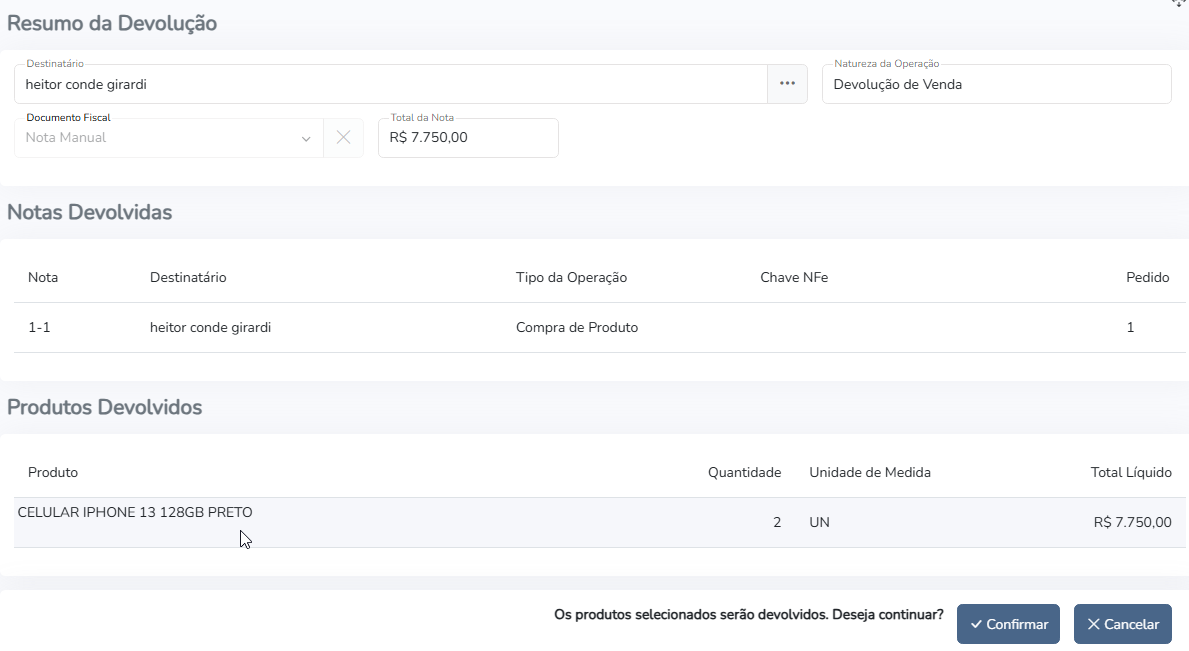Select the Total da Nota field
Viewport: 1189px width, 651px height.
467,138
